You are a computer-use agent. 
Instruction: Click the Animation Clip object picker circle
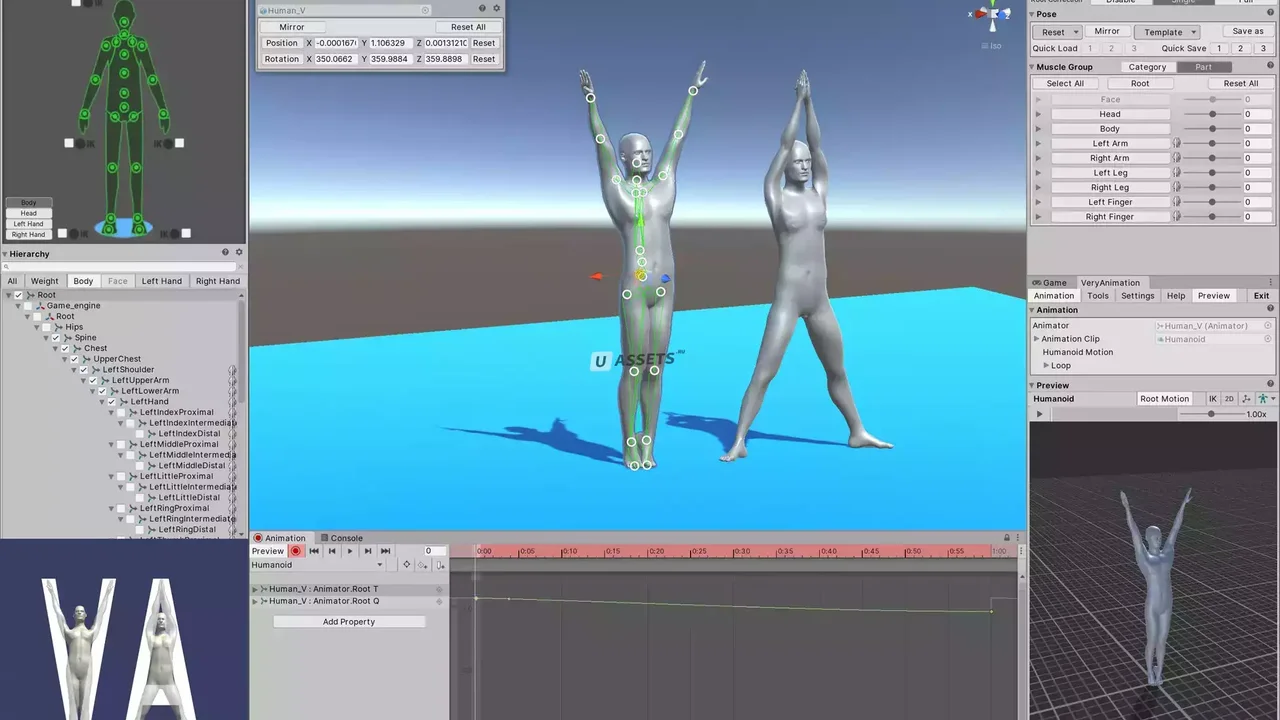point(1268,339)
